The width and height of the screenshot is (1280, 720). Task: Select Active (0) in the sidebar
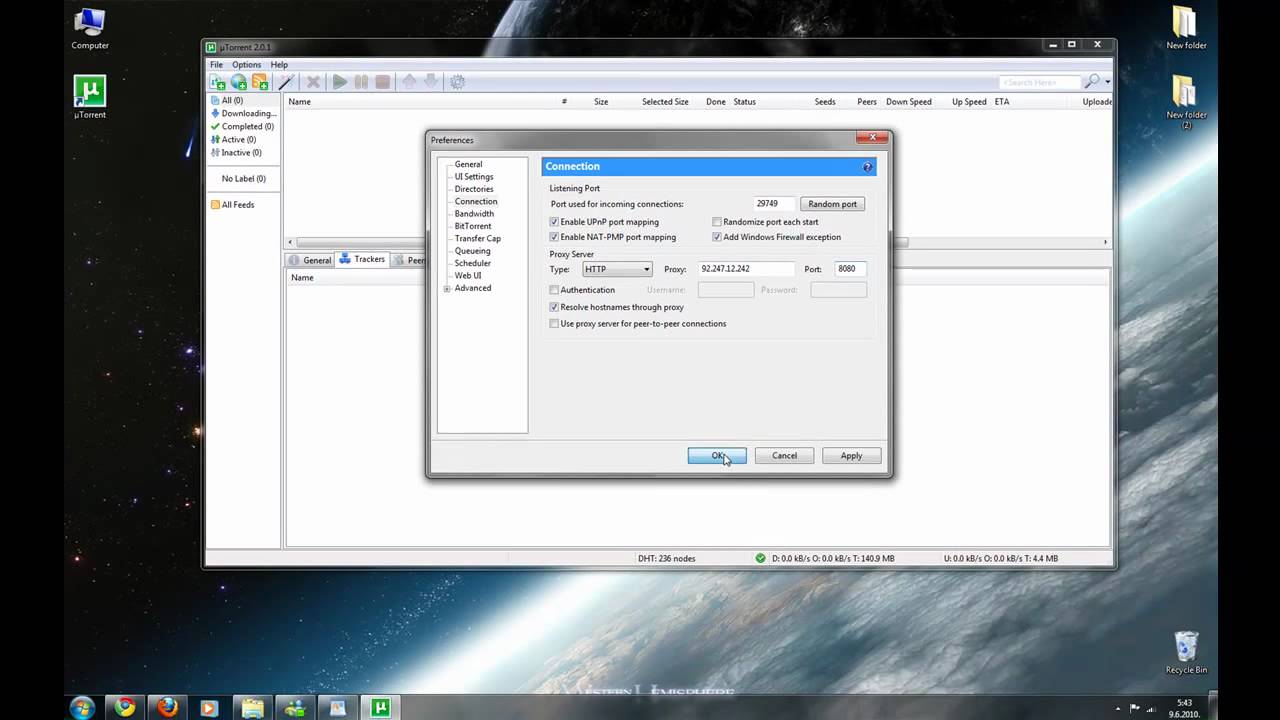(x=233, y=140)
